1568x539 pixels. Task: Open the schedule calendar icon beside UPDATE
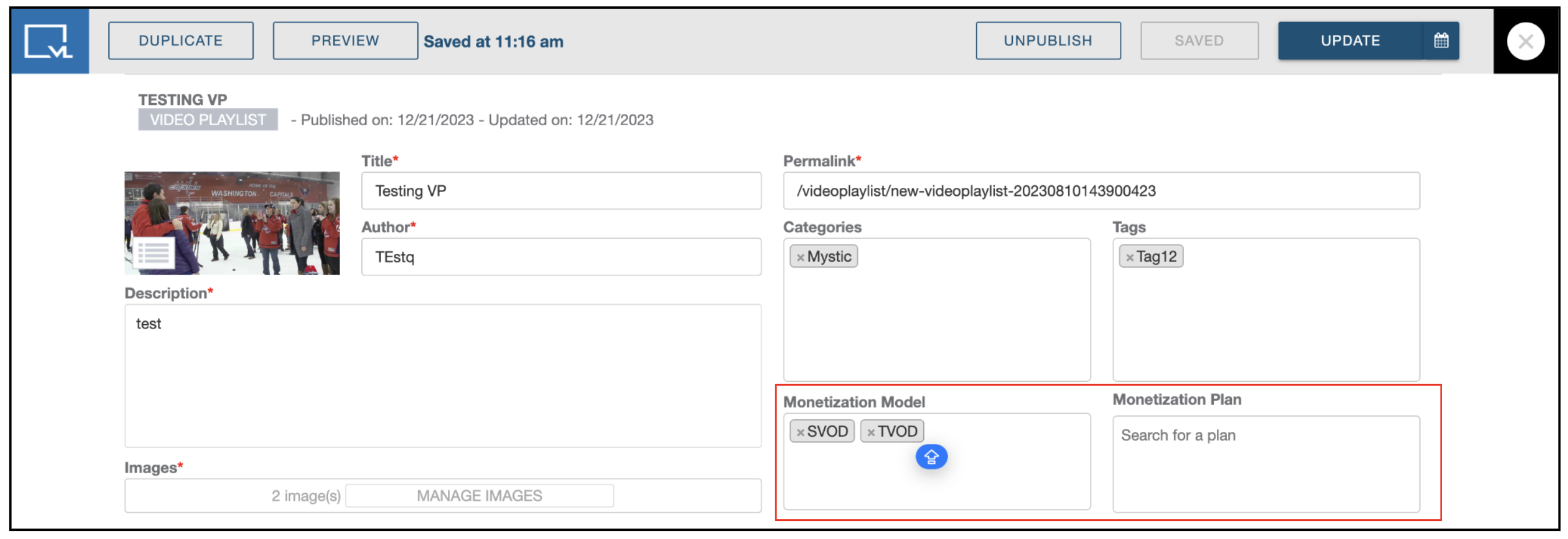click(1441, 41)
